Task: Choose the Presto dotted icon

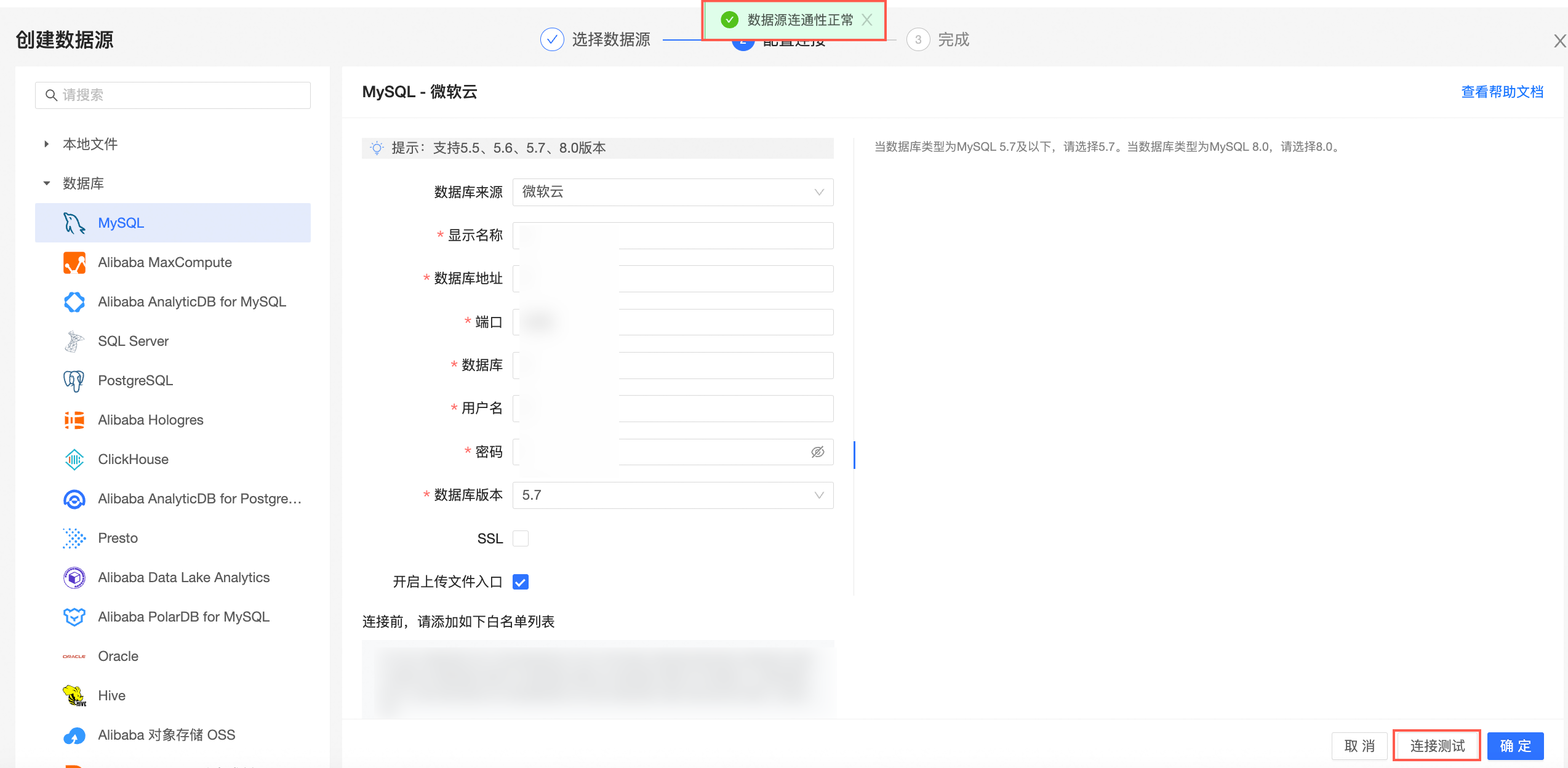Action: [74, 538]
